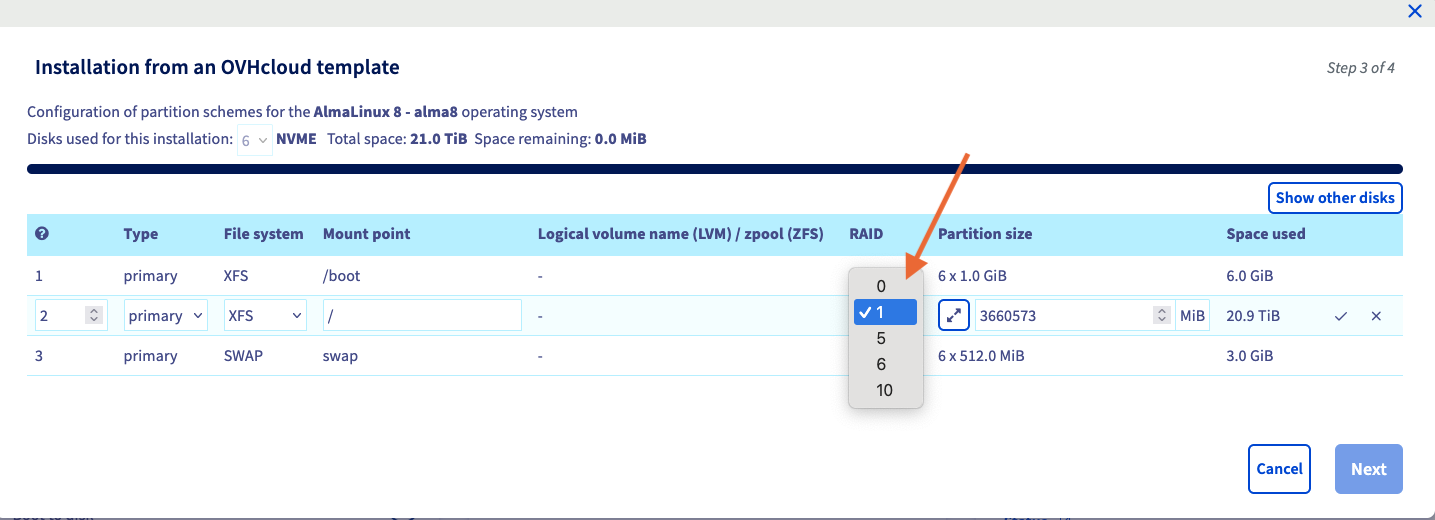Click the RAID column header
This screenshot has width=1435, height=520.
(x=867, y=234)
